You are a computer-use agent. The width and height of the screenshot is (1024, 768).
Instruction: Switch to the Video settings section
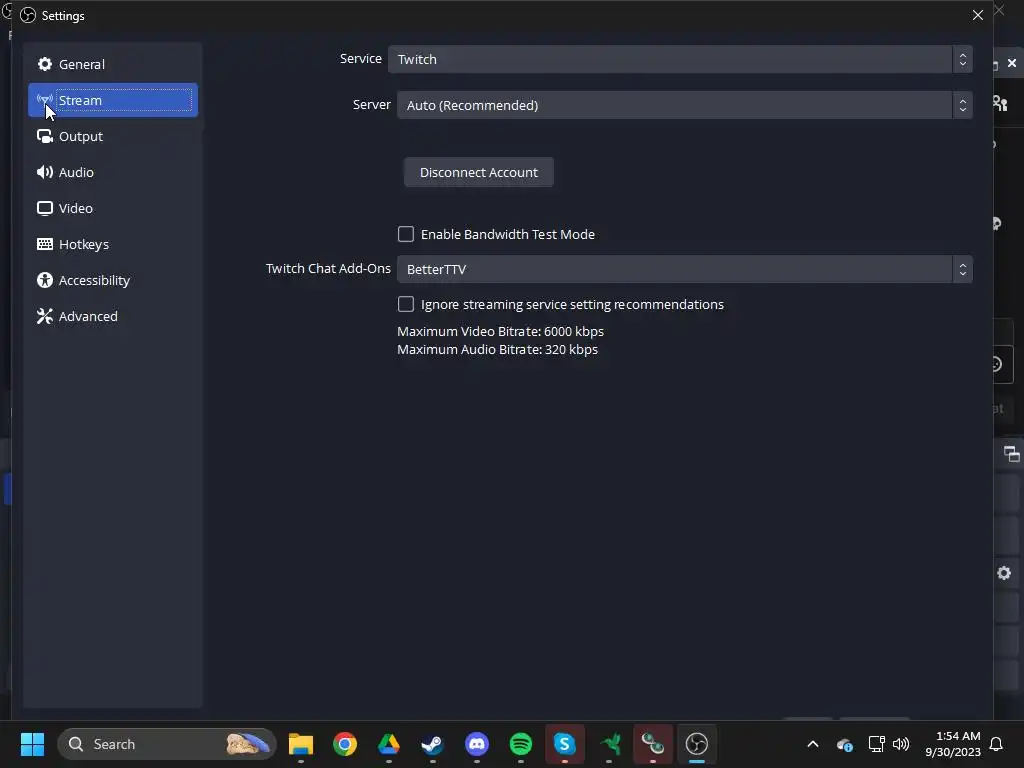[112, 208]
